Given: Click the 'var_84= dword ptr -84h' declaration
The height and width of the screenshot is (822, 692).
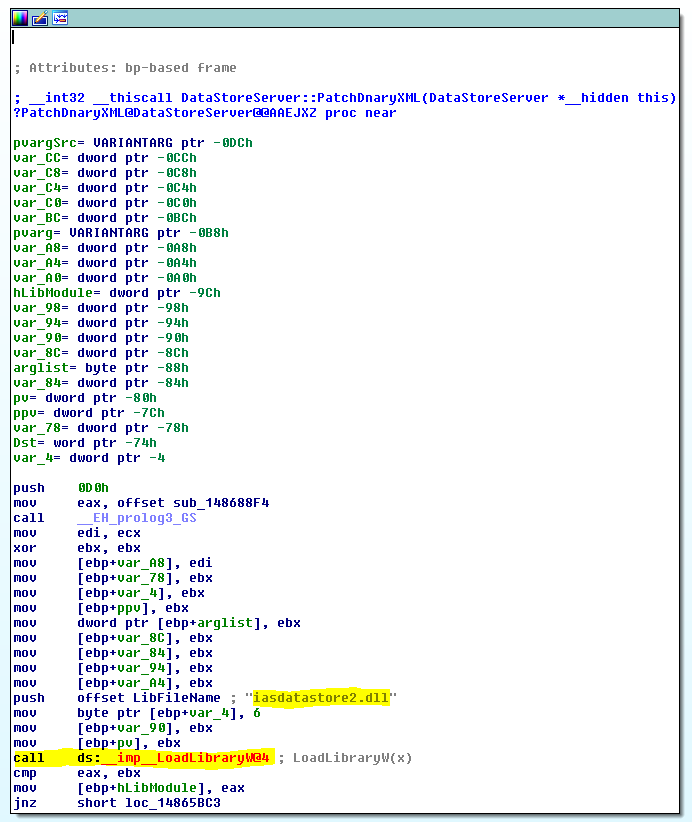Looking at the screenshot, I should pyautogui.click(x=101, y=383).
